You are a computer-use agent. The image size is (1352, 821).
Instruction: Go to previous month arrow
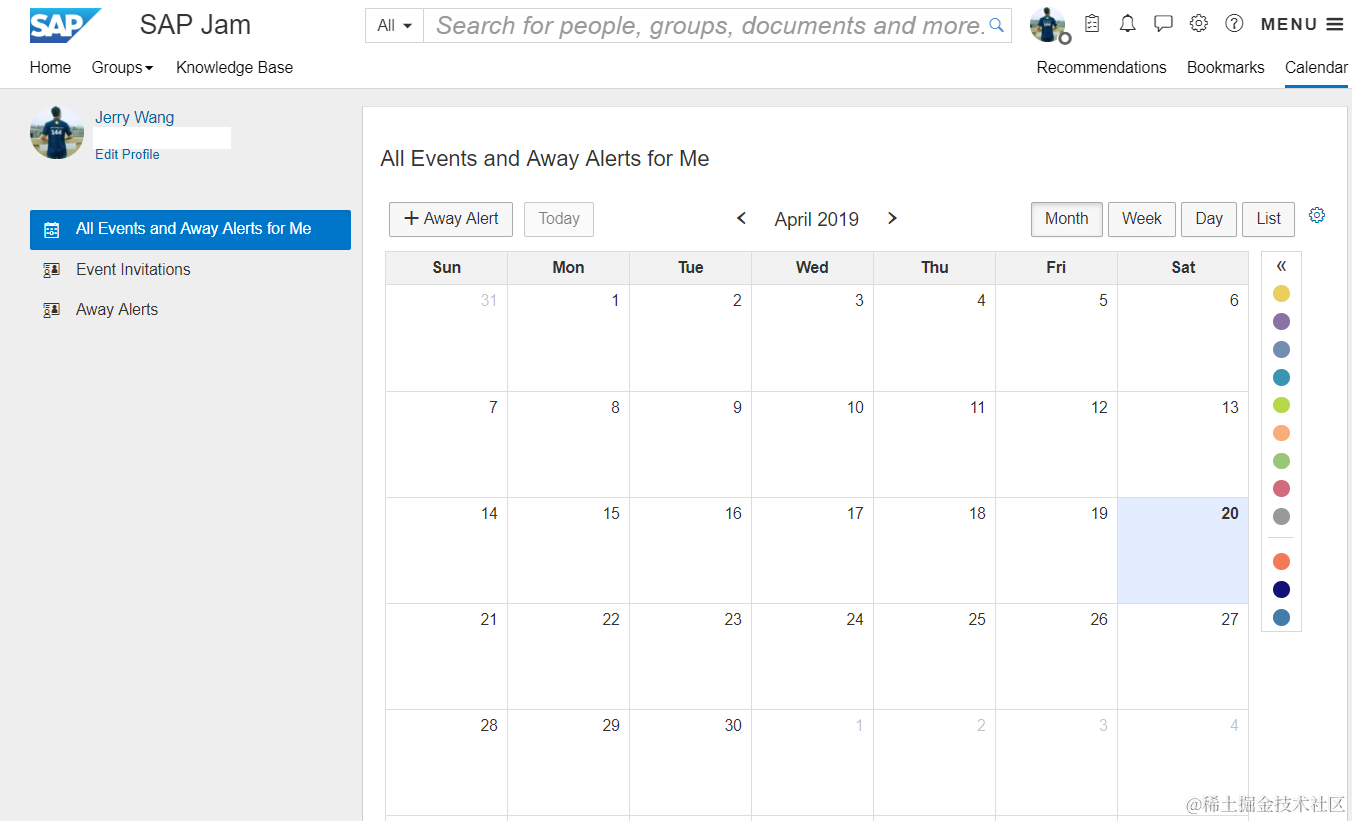click(741, 218)
